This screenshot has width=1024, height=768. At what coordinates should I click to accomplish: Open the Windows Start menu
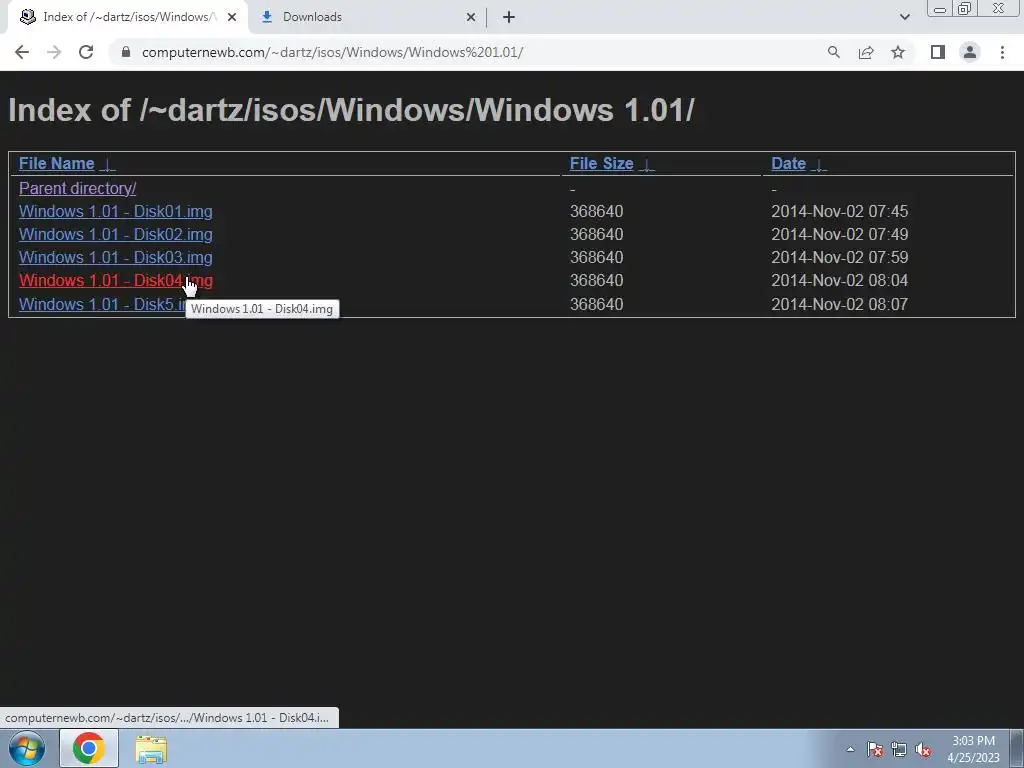pos(27,748)
